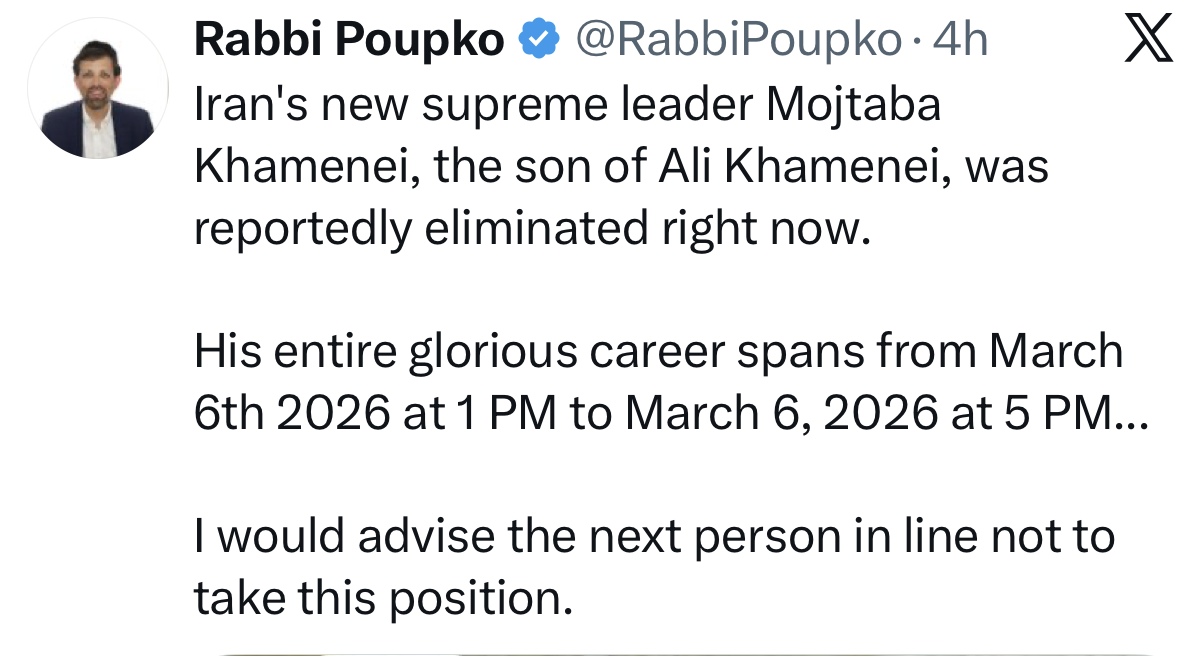Click the phrase "glorious career"
Viewport: 1194px width, 656px height.
click(546, 351)
